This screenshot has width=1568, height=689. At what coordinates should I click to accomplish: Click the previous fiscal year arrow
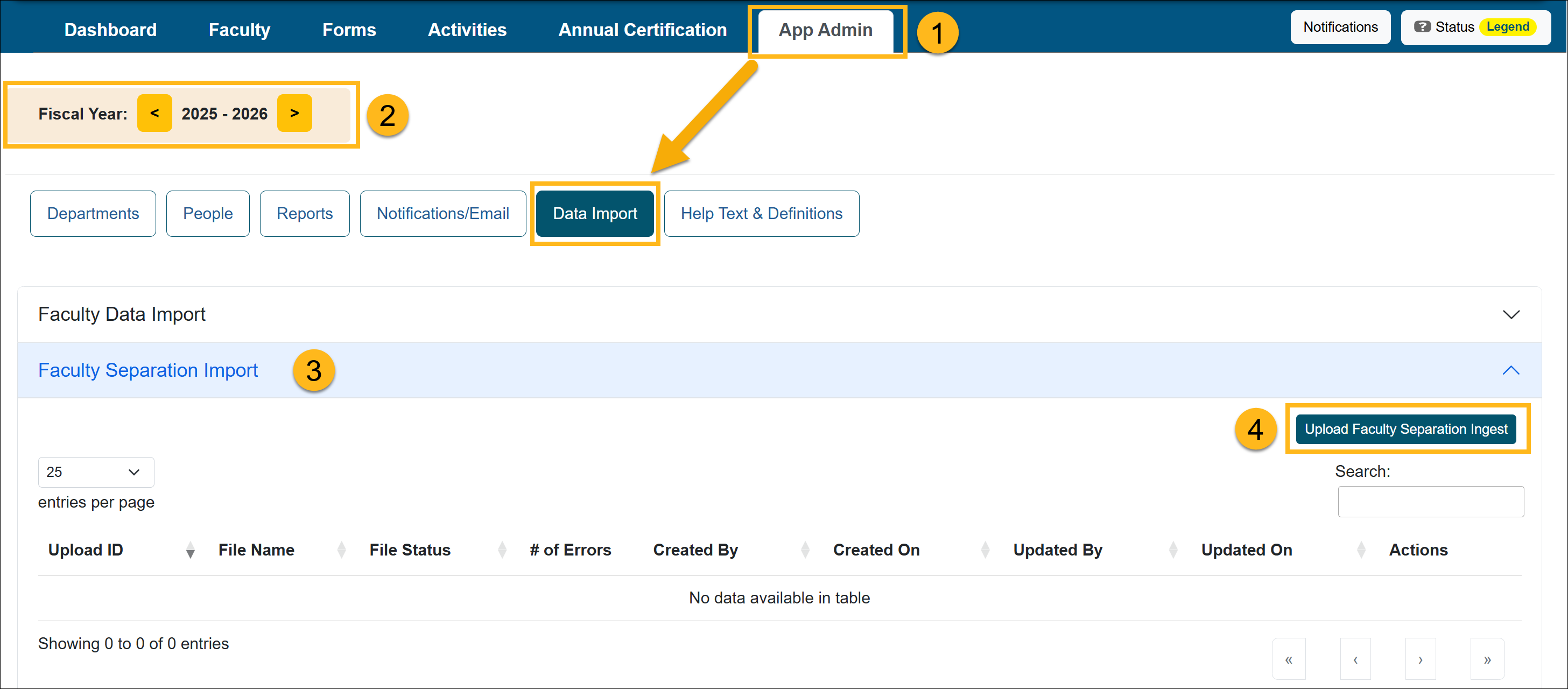click(154, 113)
